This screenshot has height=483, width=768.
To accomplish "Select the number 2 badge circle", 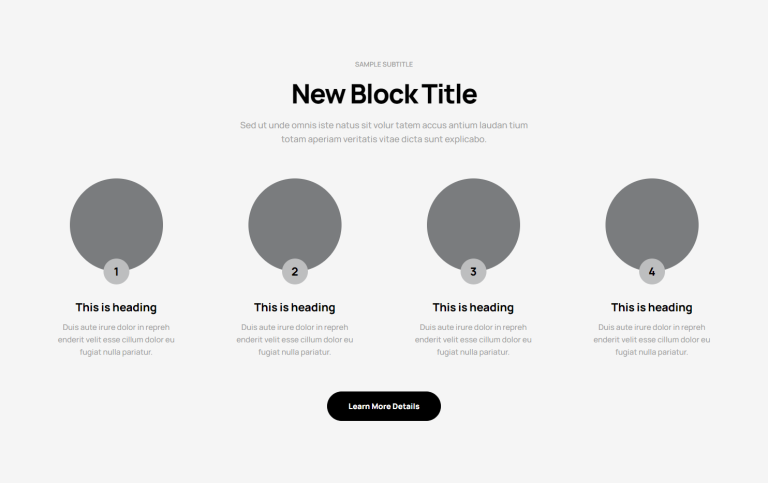I will (x=295, y=271).
